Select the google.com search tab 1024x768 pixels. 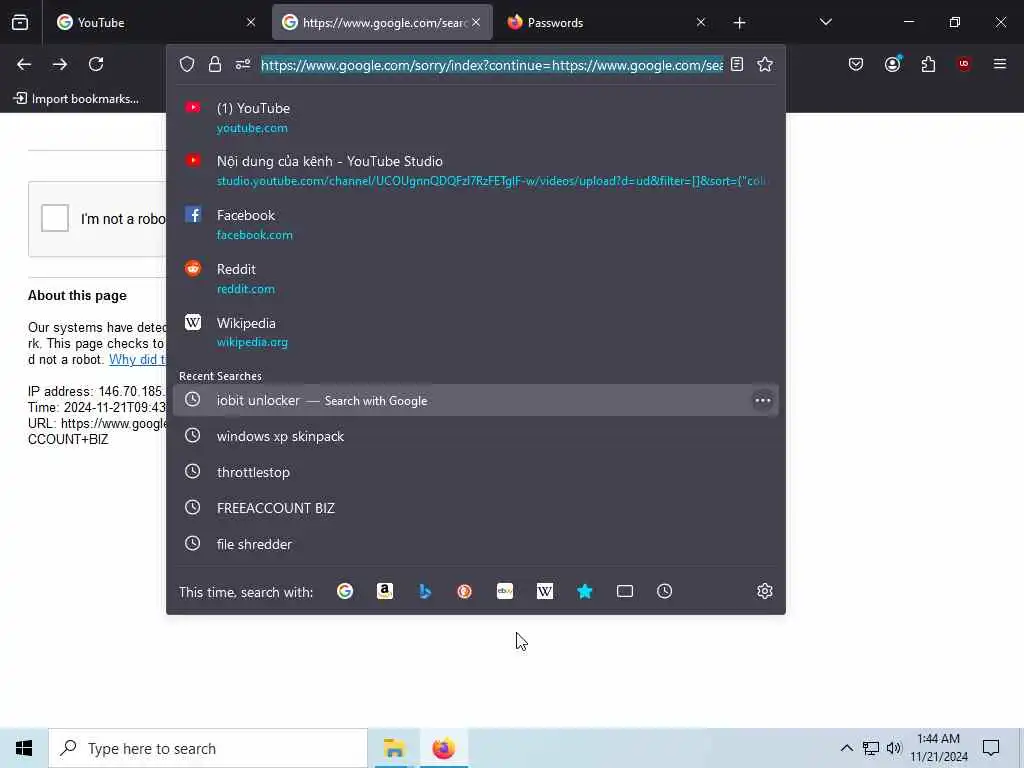[382, 22]
